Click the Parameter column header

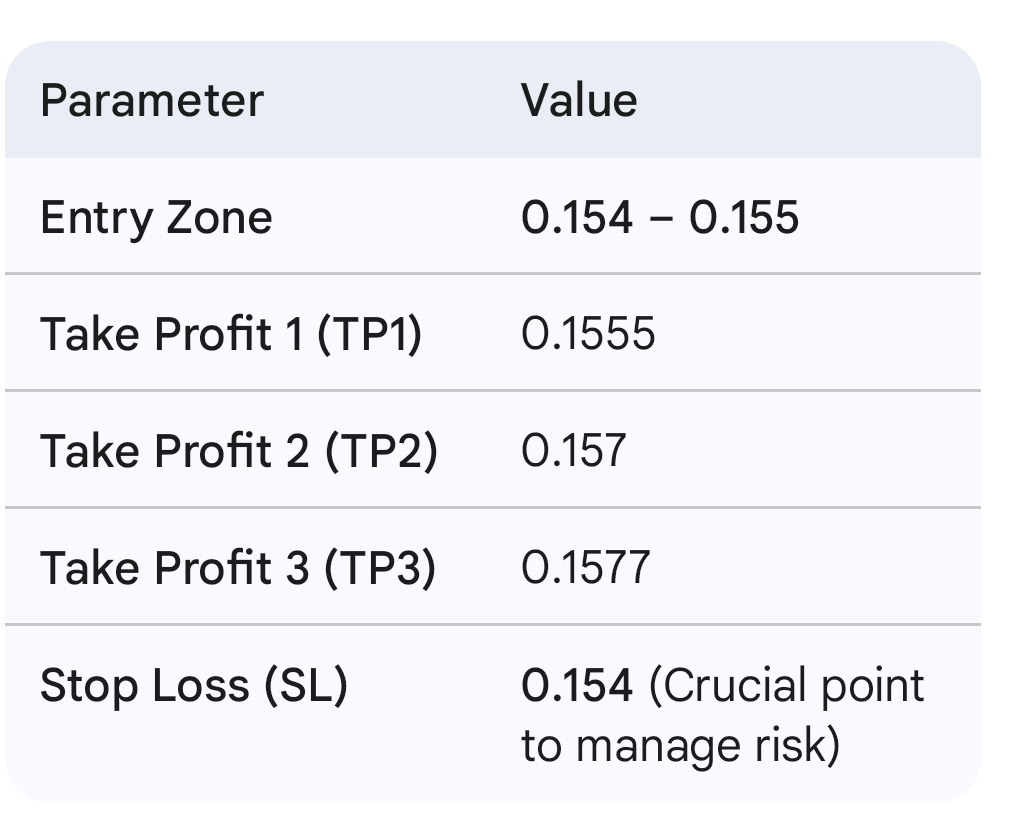(x=151, y=101)
